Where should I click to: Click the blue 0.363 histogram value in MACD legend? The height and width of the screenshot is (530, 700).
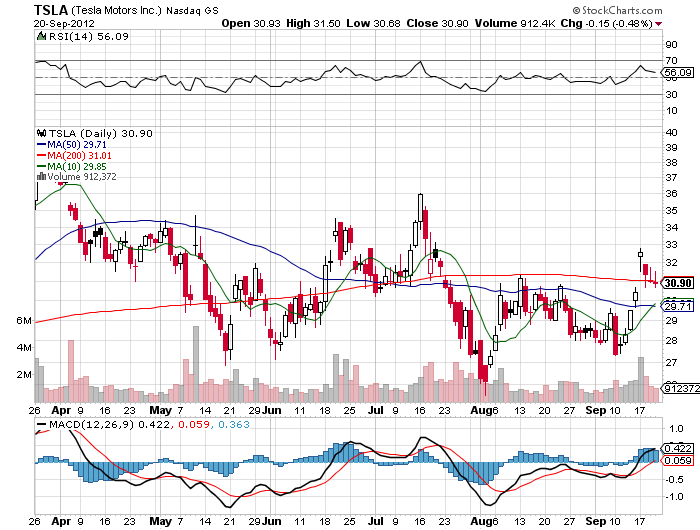tap(234, 425)
